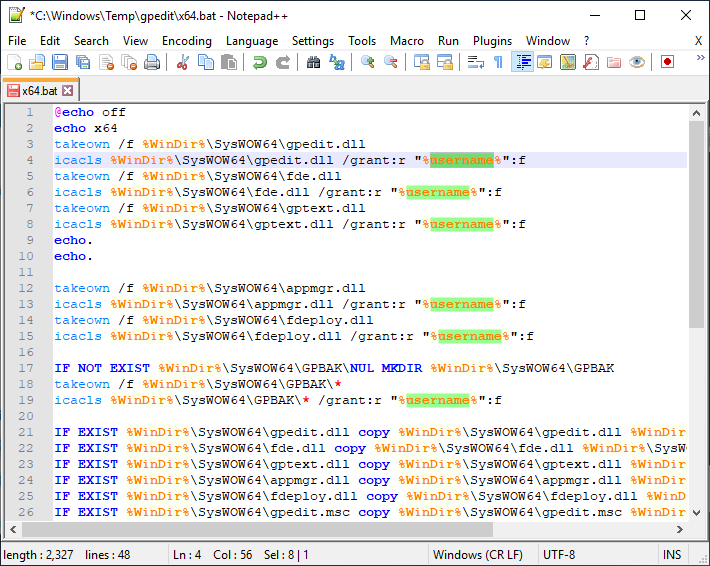
Task: Click the Print icon in toolbar
Action: (152, 62)
